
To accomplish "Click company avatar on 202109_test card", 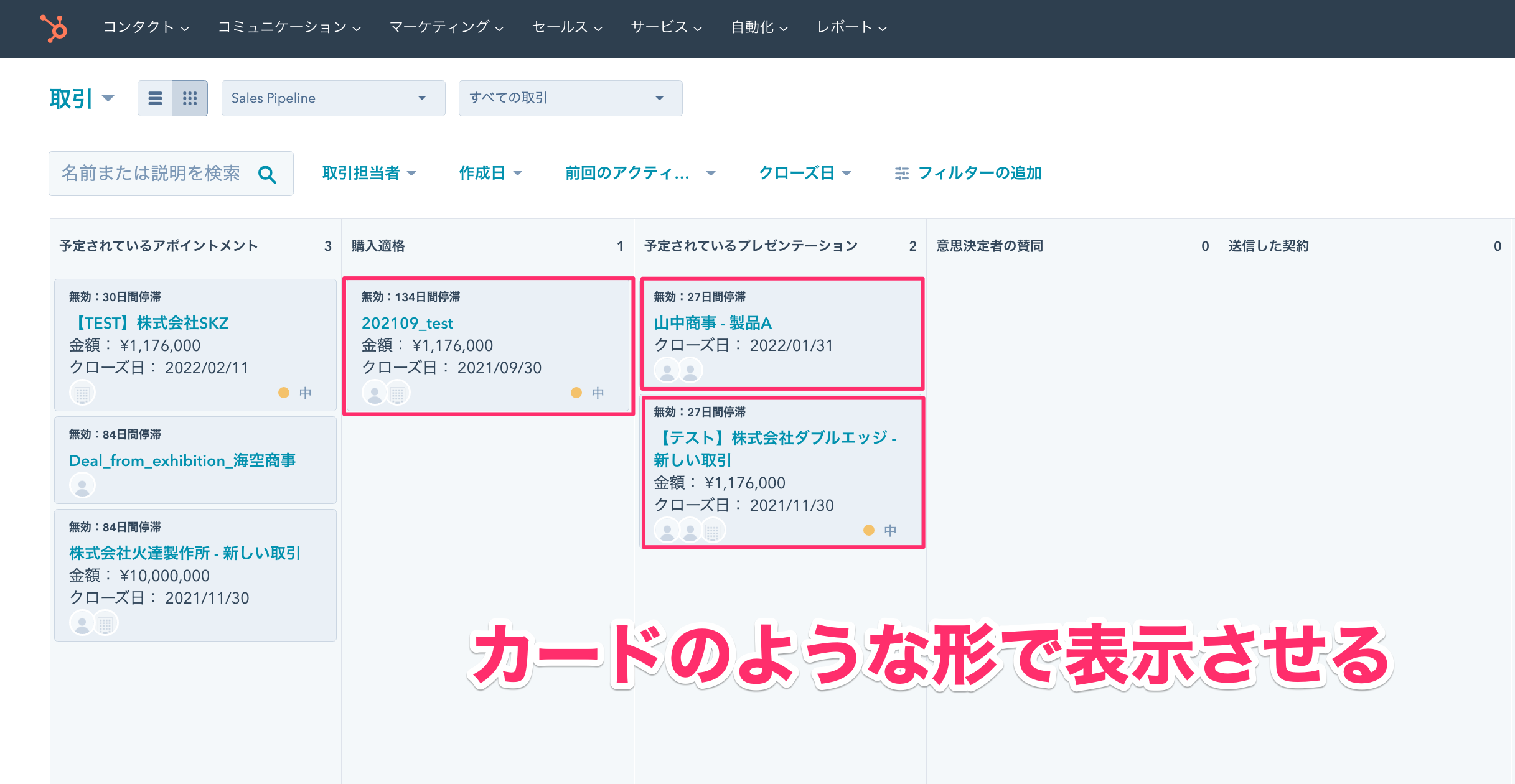I will pos(398,393).
